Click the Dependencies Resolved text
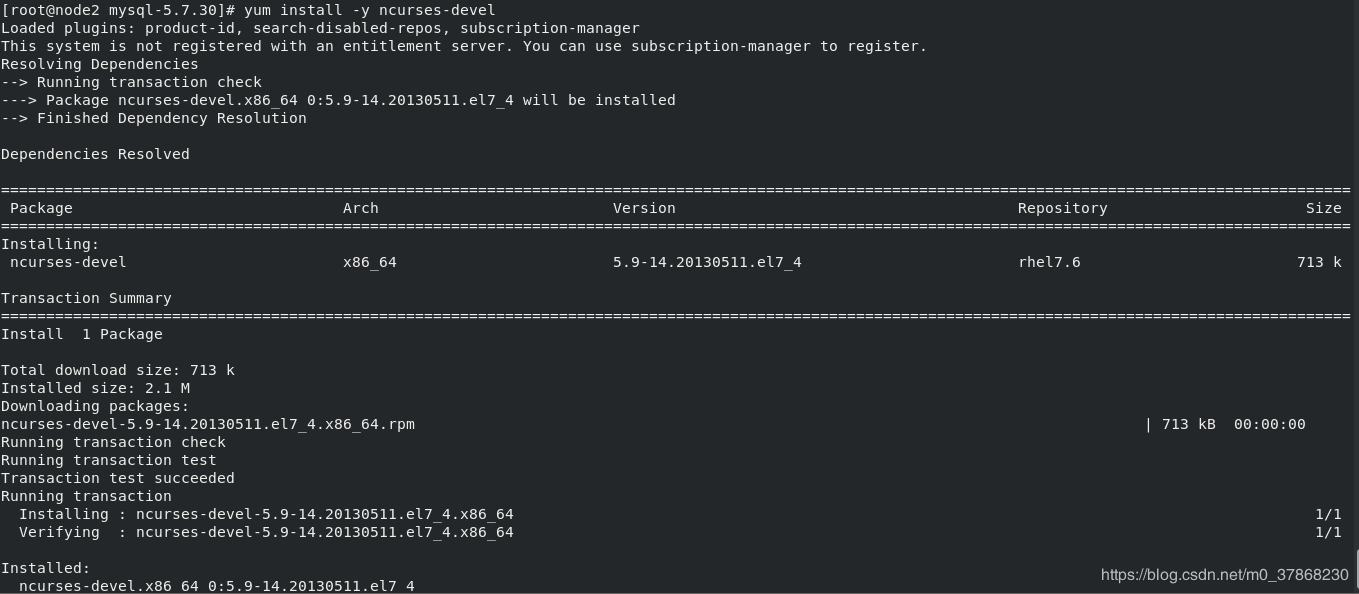Viewport: 1359px width, 594px height. coord(95,154)
